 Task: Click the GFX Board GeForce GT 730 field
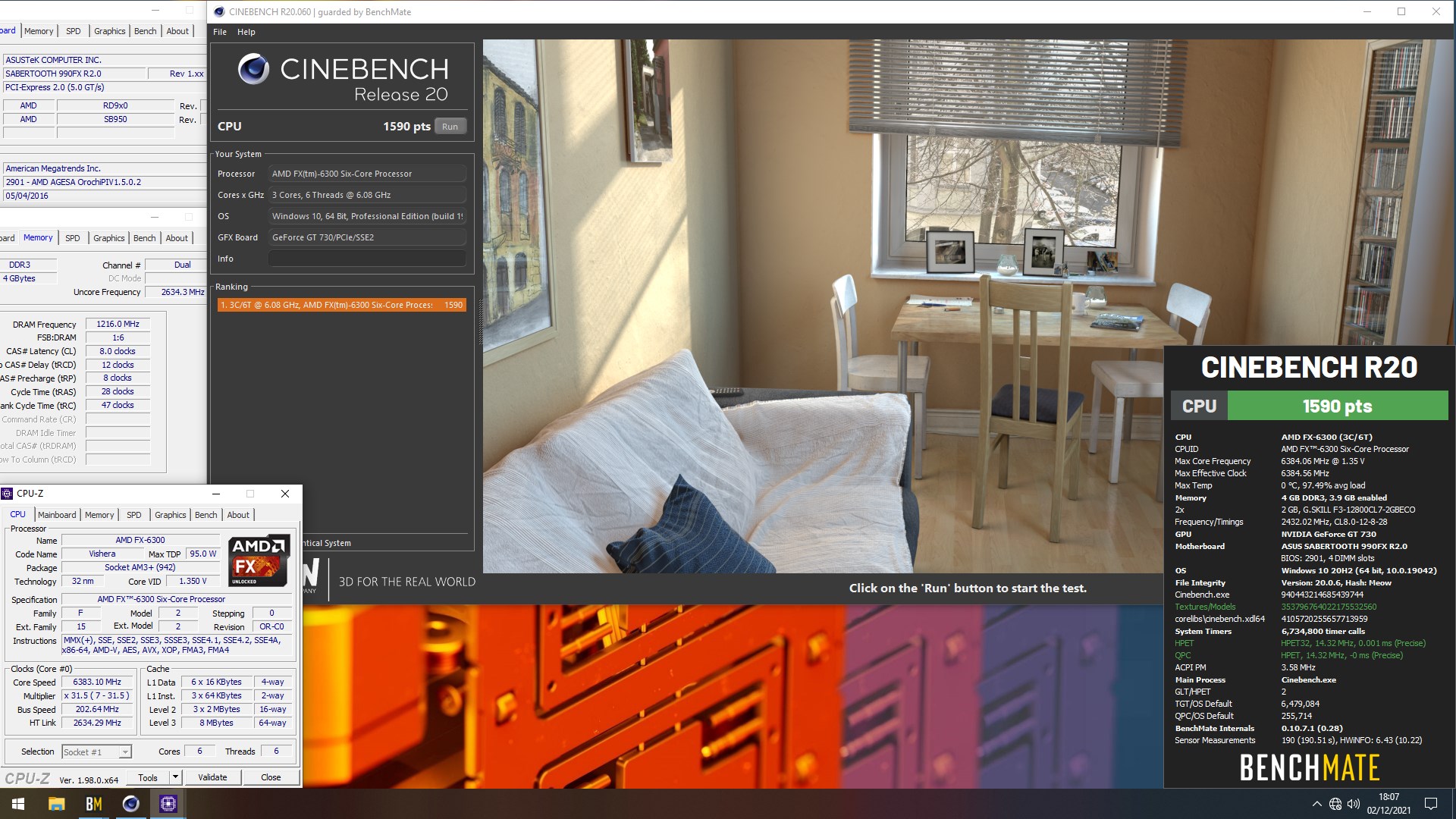click(x=367, y=237)
